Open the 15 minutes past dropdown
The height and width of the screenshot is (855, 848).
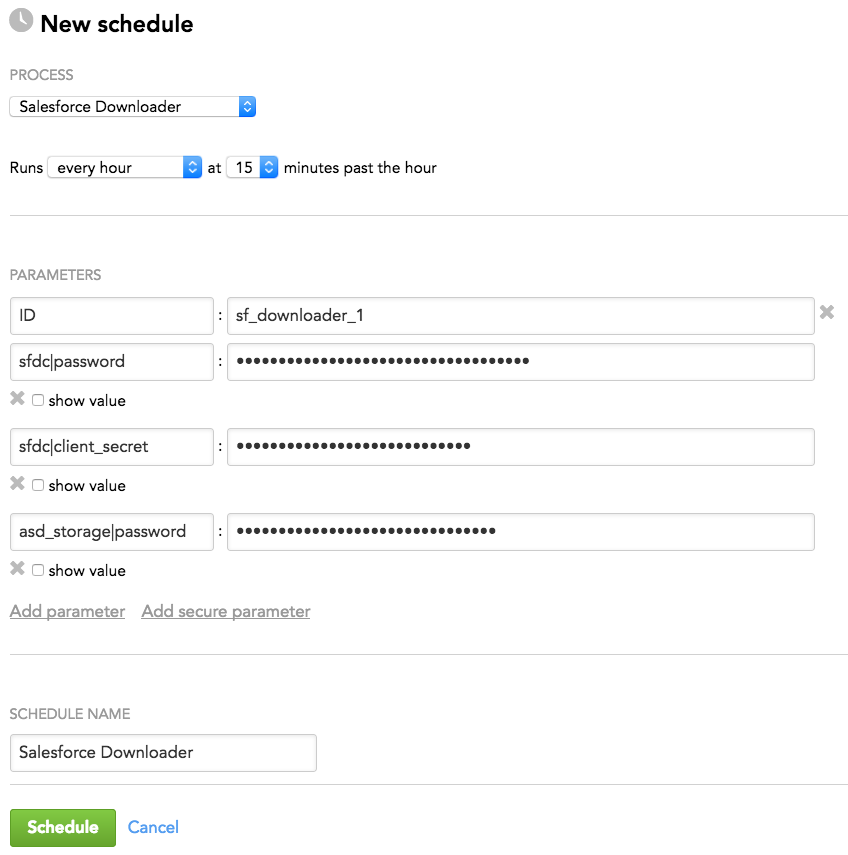tap(252, 167)
